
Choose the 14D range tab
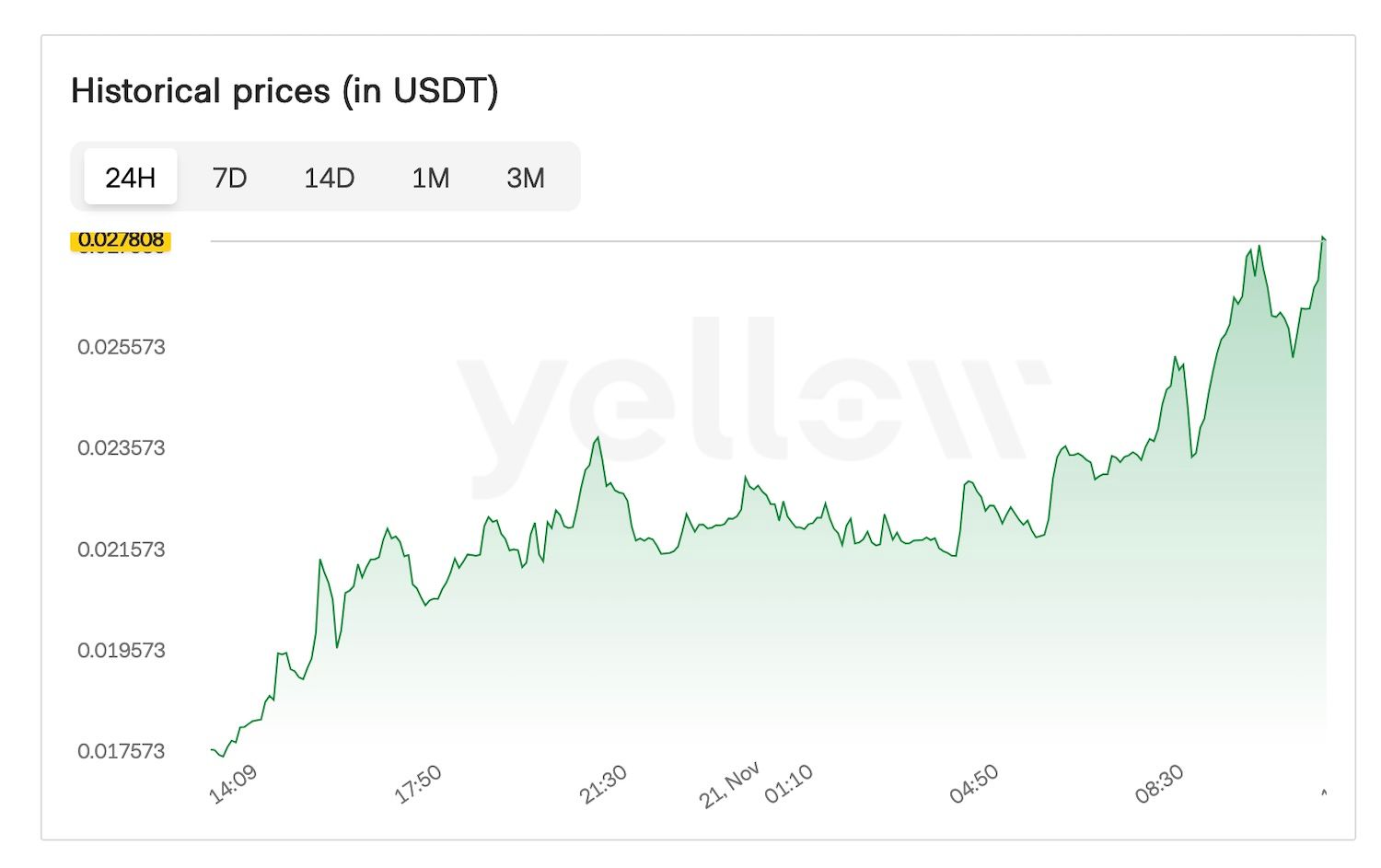tap(329, 177)
